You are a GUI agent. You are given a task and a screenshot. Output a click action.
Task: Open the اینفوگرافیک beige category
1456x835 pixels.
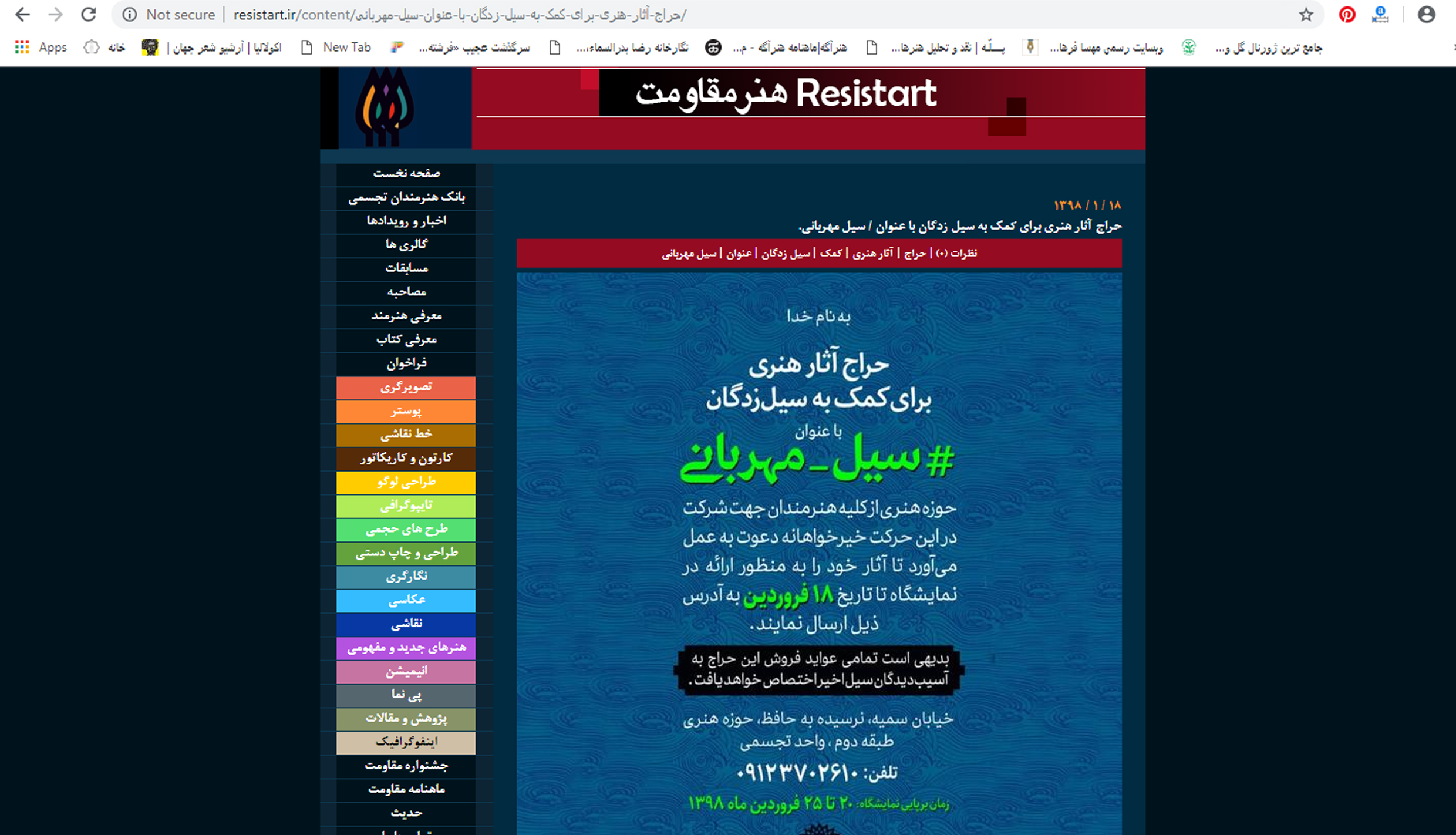pos(406,742)
